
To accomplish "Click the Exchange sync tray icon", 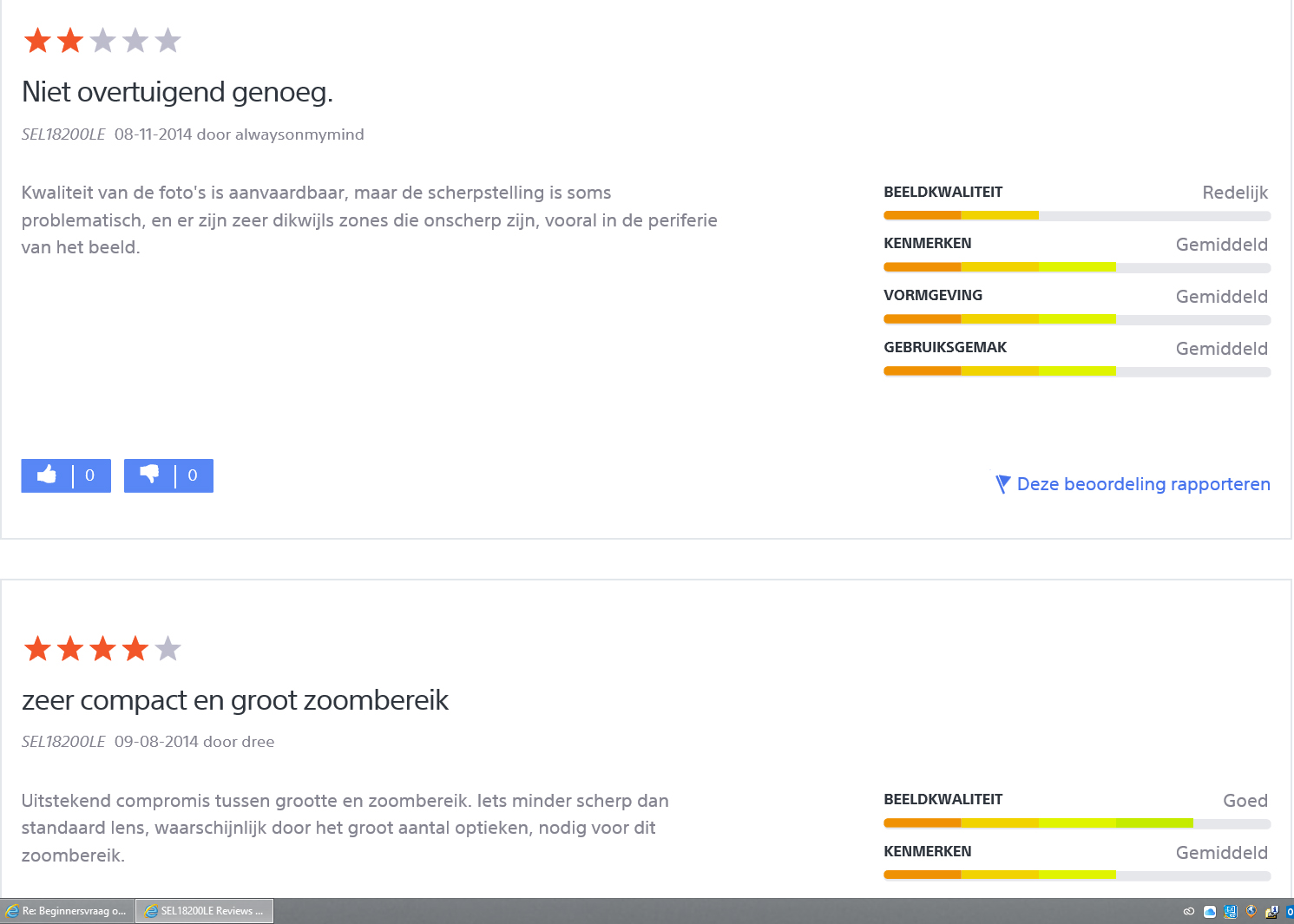I will tap(1231, 912).
